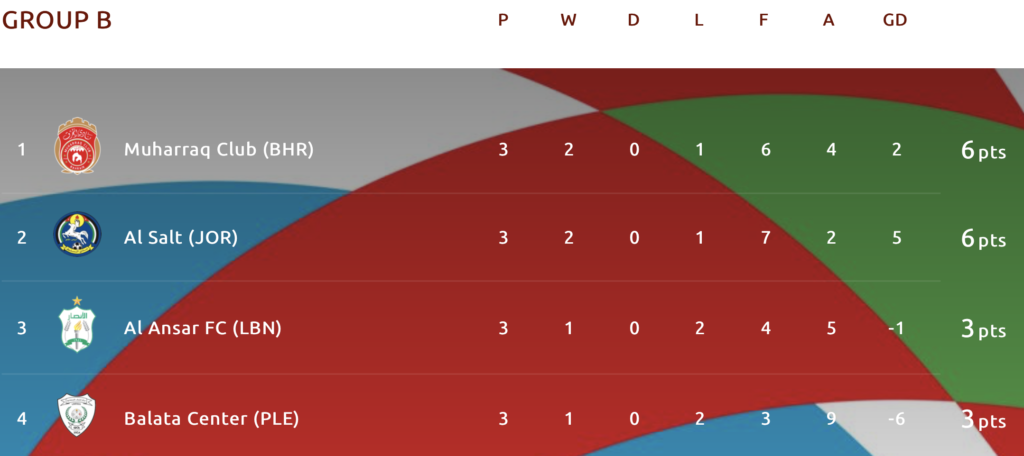Click the F column header
Image resolution: width=1024 pixels, height=456 pixels.
(763, 20)
